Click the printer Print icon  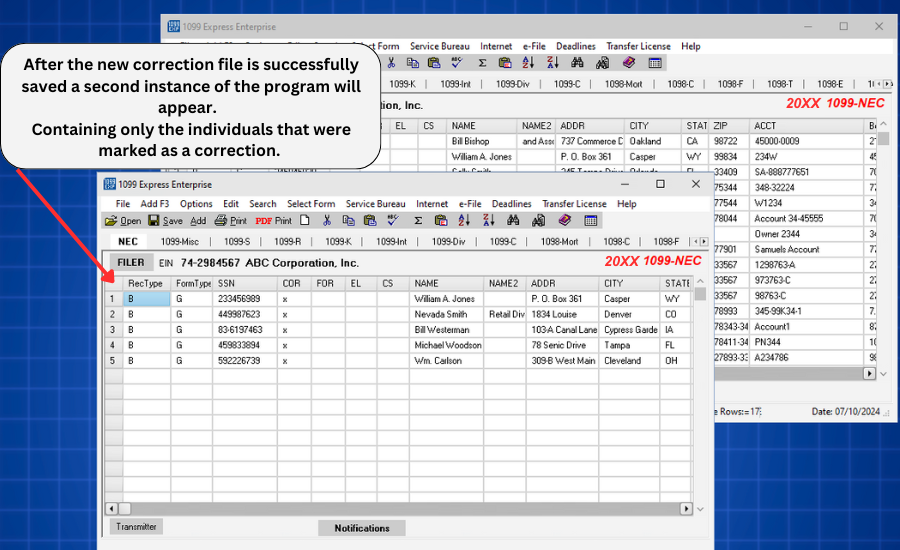(222, 221)
